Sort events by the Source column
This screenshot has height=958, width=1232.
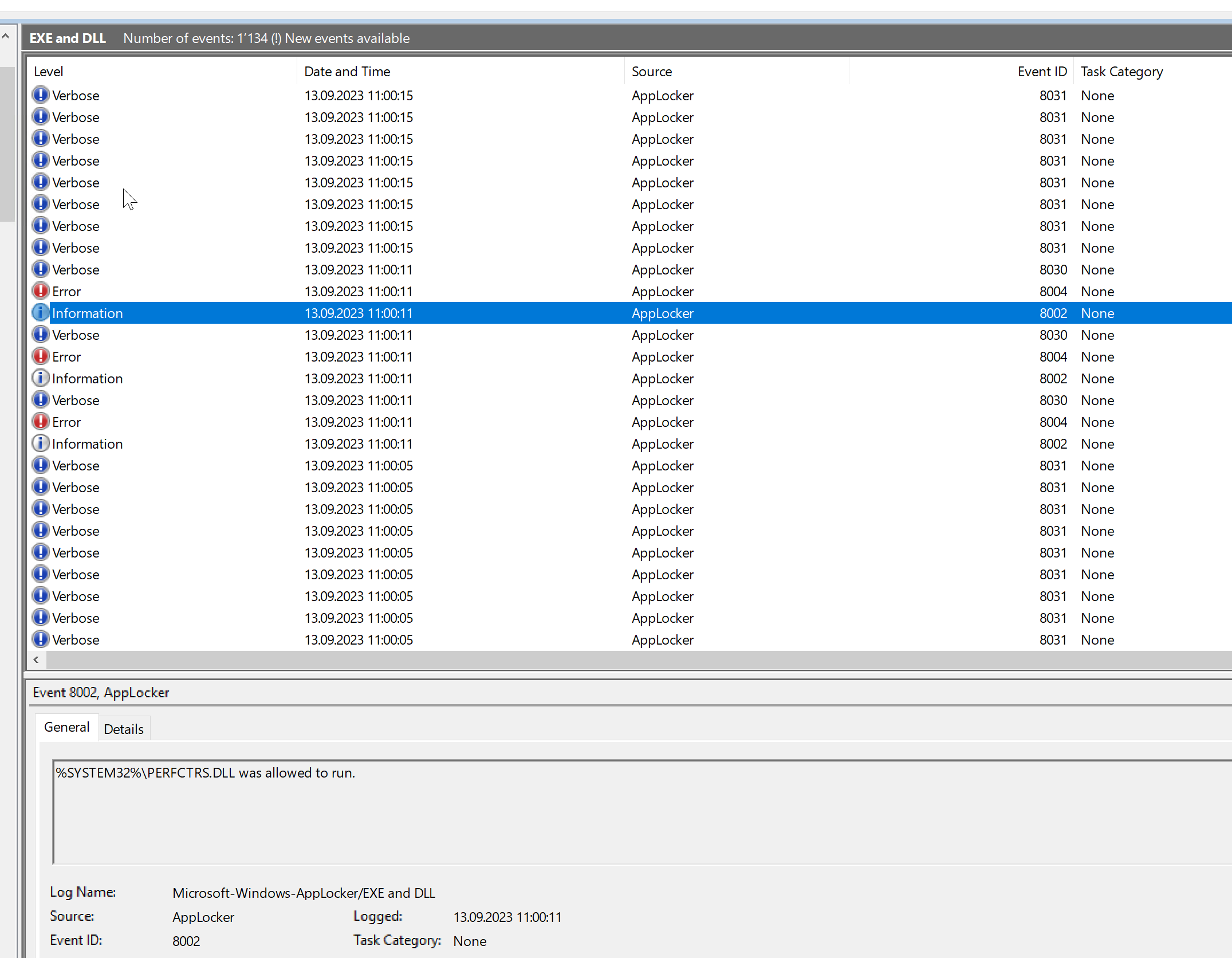coord(651,71)
